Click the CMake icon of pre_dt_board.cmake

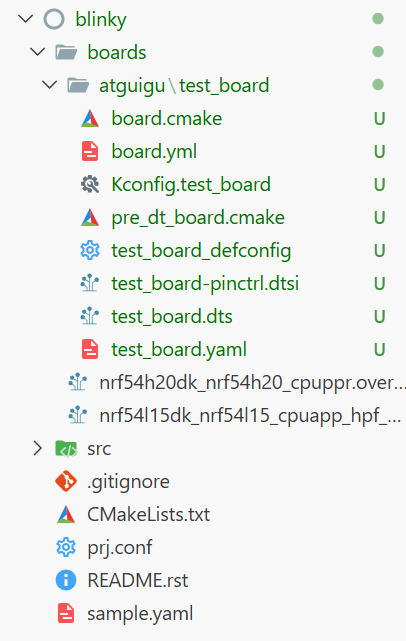tap(90, 217)
